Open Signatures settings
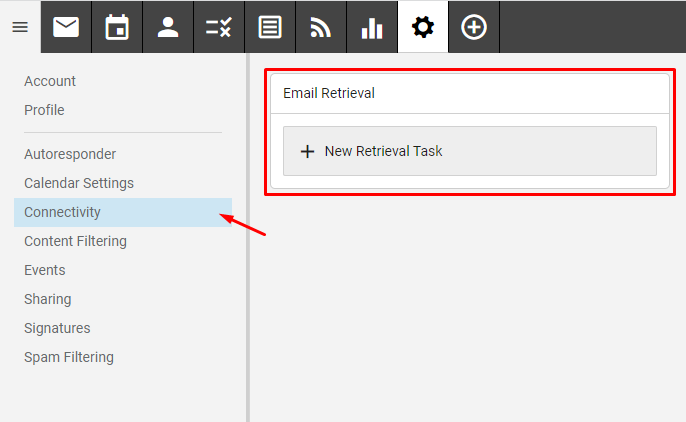 57,328
